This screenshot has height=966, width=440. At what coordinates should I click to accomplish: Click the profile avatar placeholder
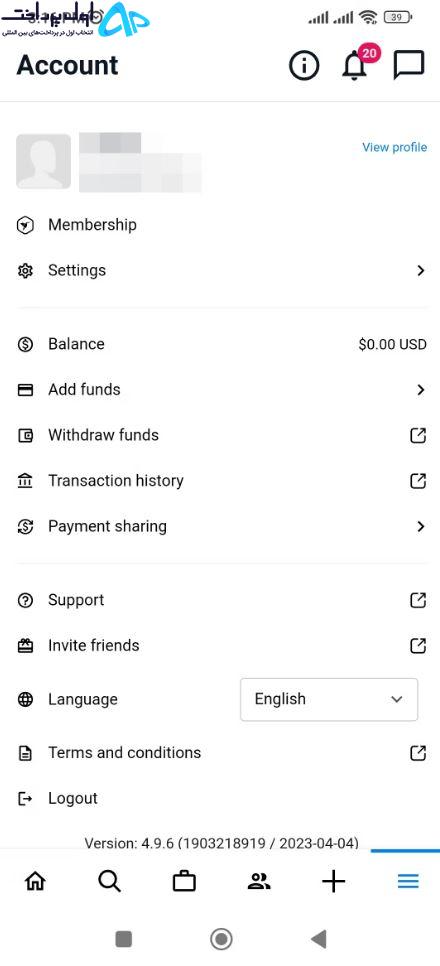43,161
